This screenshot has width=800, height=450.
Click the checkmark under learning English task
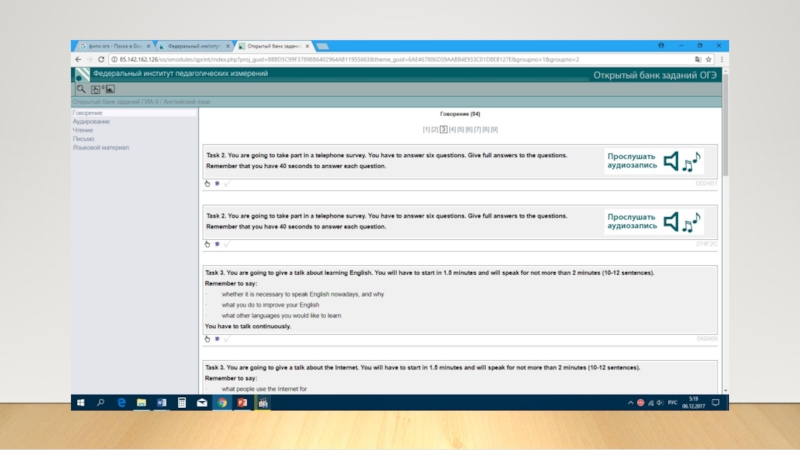click(x=227, y=339)
